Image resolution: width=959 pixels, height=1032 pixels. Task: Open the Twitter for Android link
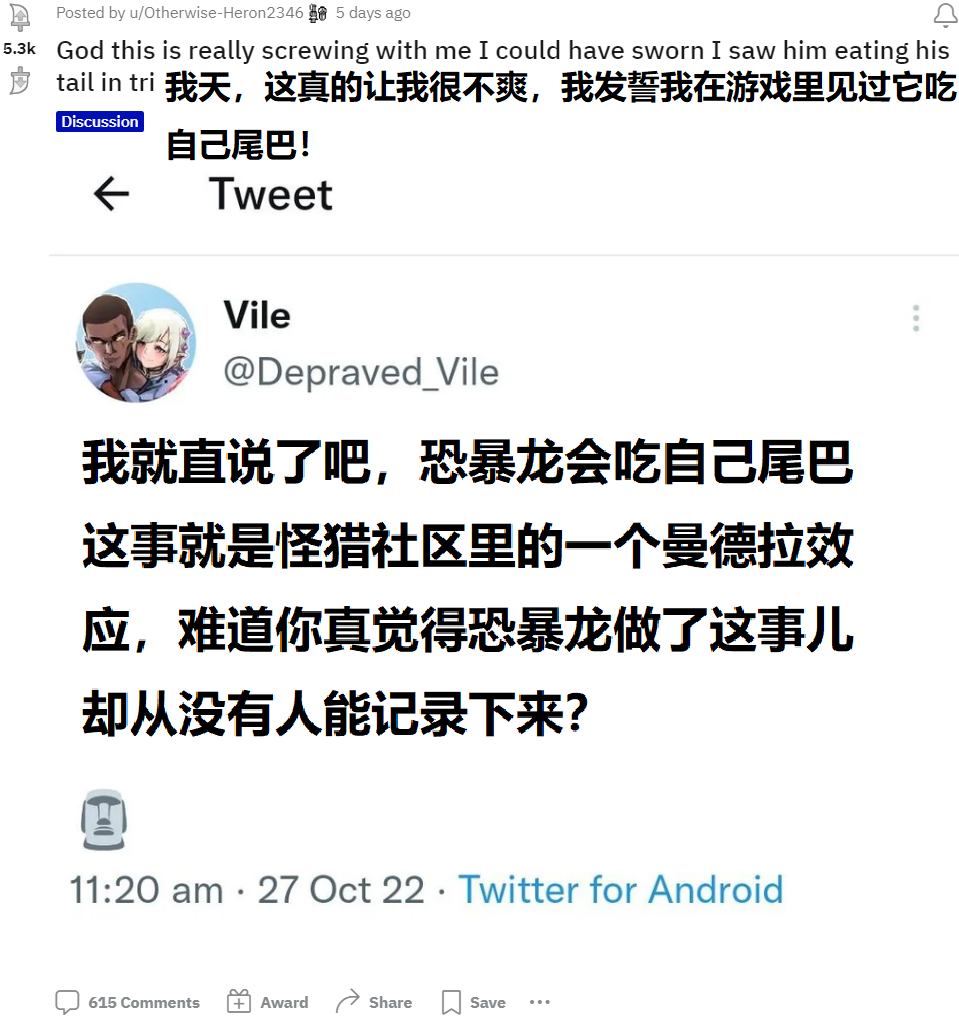(x=621, y=890)
